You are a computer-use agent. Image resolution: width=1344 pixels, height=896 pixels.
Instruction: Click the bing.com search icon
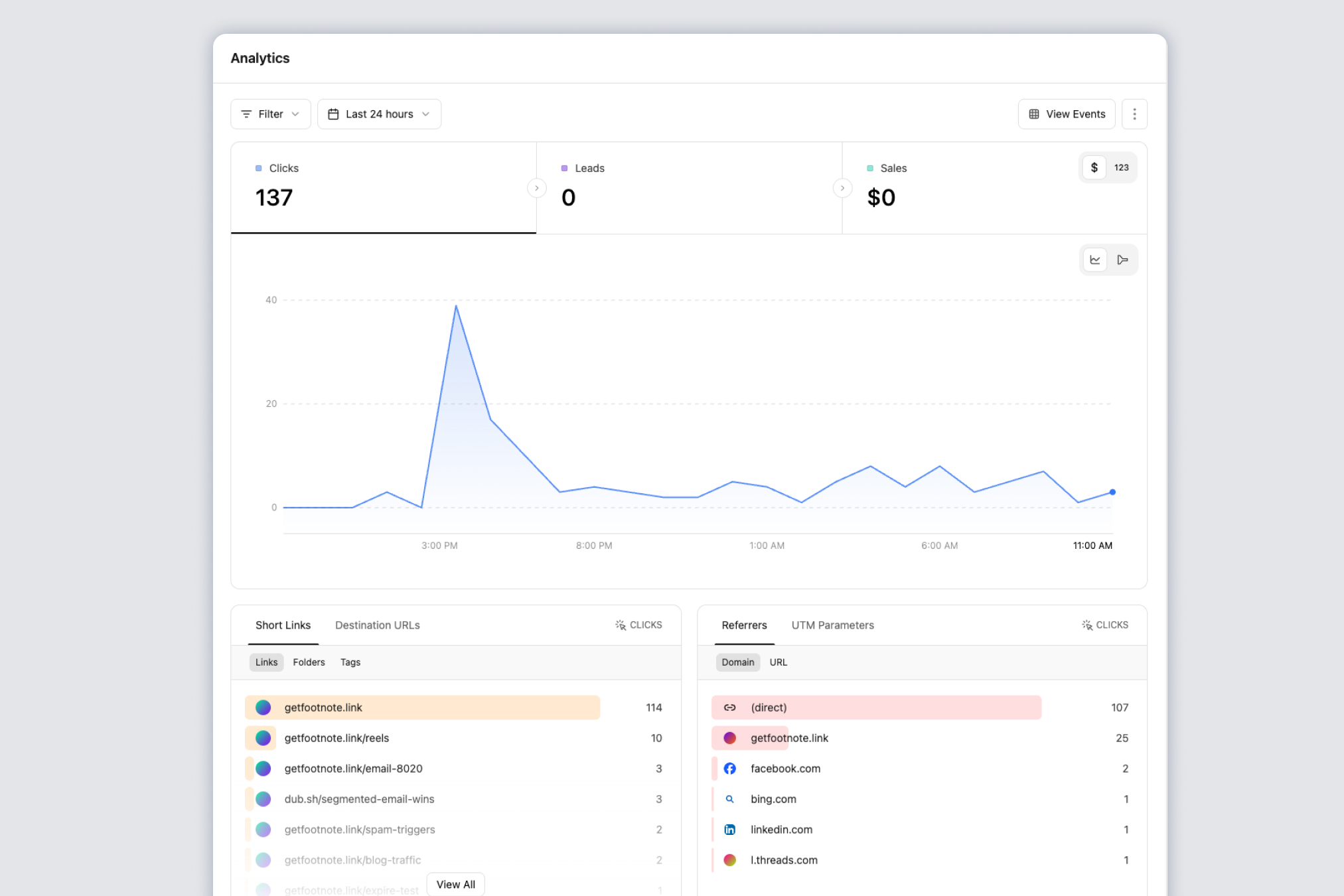(729, 799)
